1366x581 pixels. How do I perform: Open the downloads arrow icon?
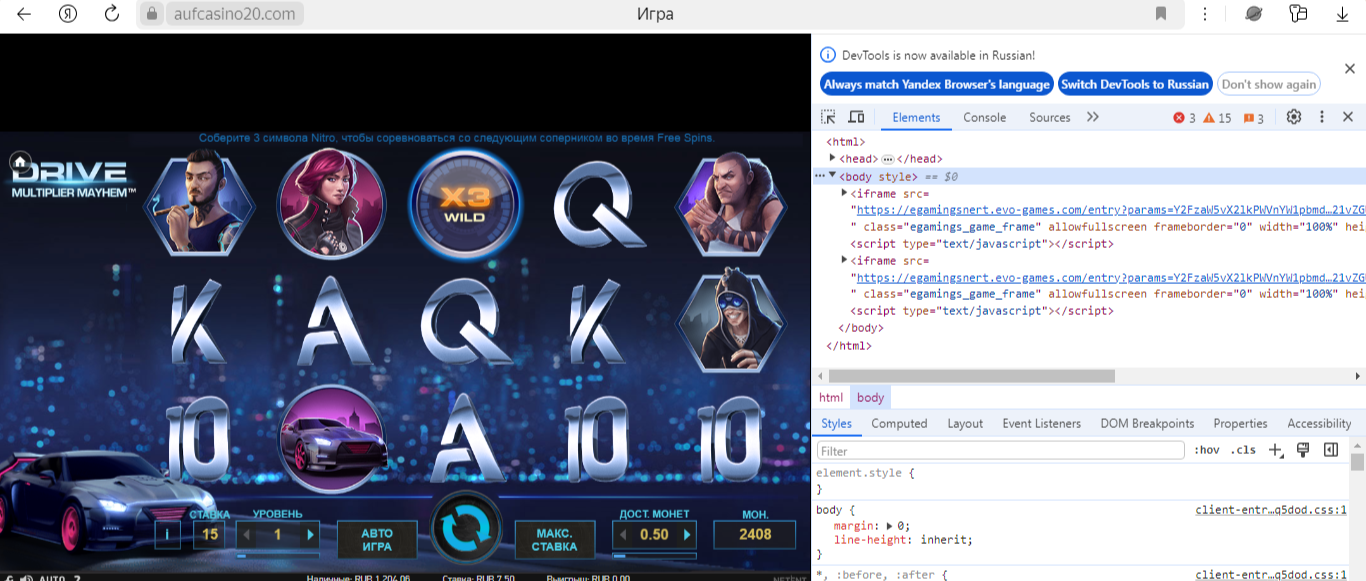pyautogui.click(x=1342, y=14)
